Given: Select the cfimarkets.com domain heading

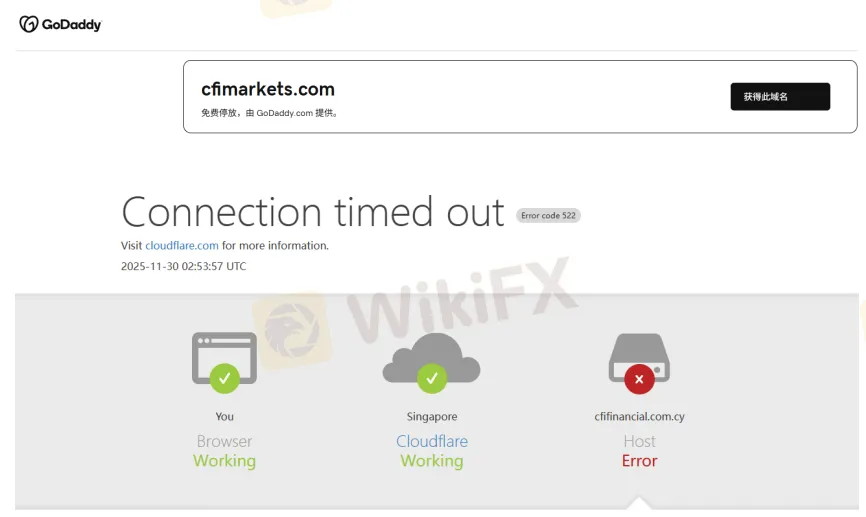Looking at the screenshot, I should point(268,89).
